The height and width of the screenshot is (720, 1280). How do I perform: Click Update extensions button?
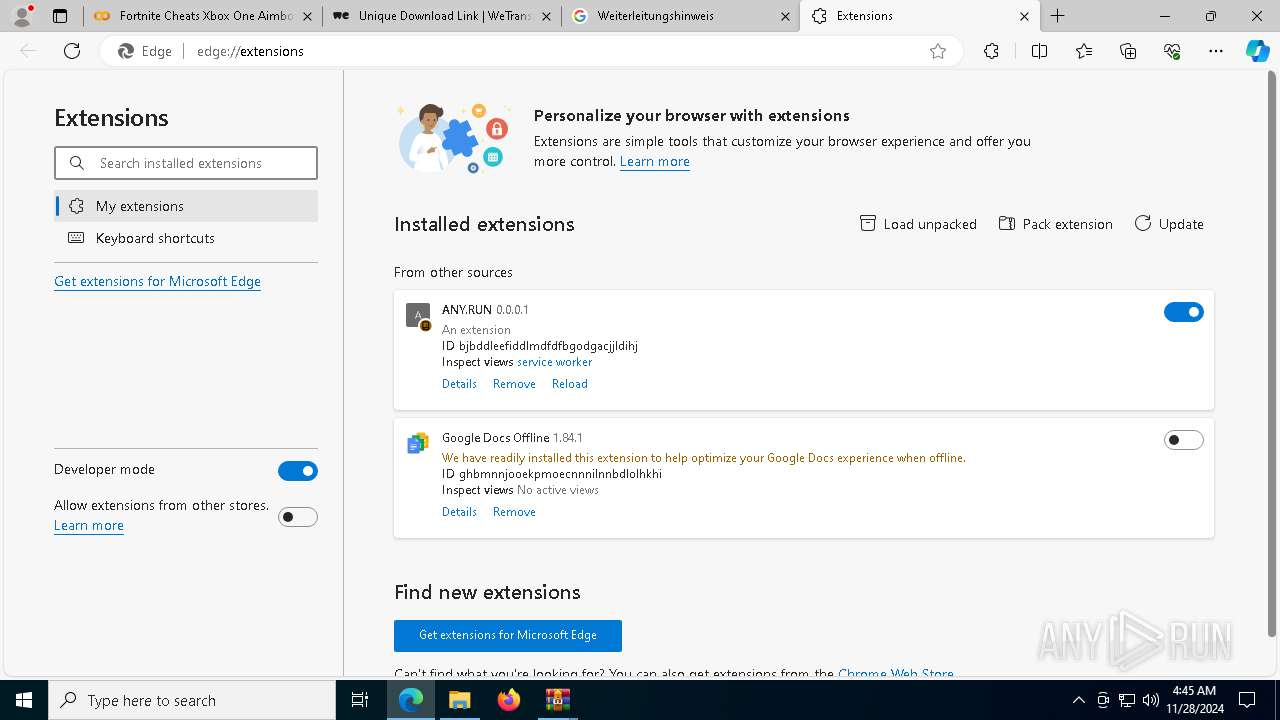(x=1169, y=224)
